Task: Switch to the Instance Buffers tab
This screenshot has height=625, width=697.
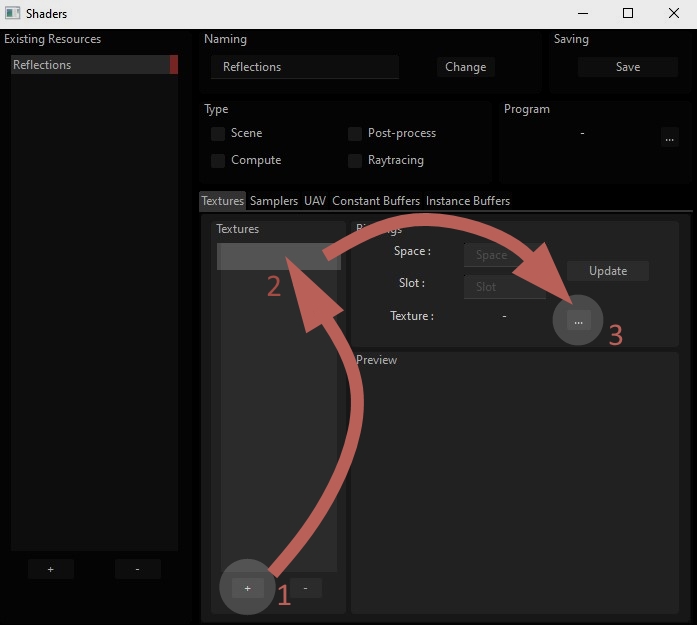Action: [468, 201]
